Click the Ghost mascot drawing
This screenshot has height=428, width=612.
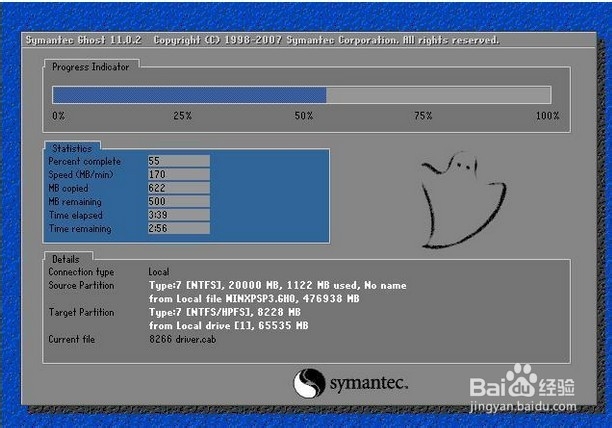pyautogui.click(x=464, y=200)
